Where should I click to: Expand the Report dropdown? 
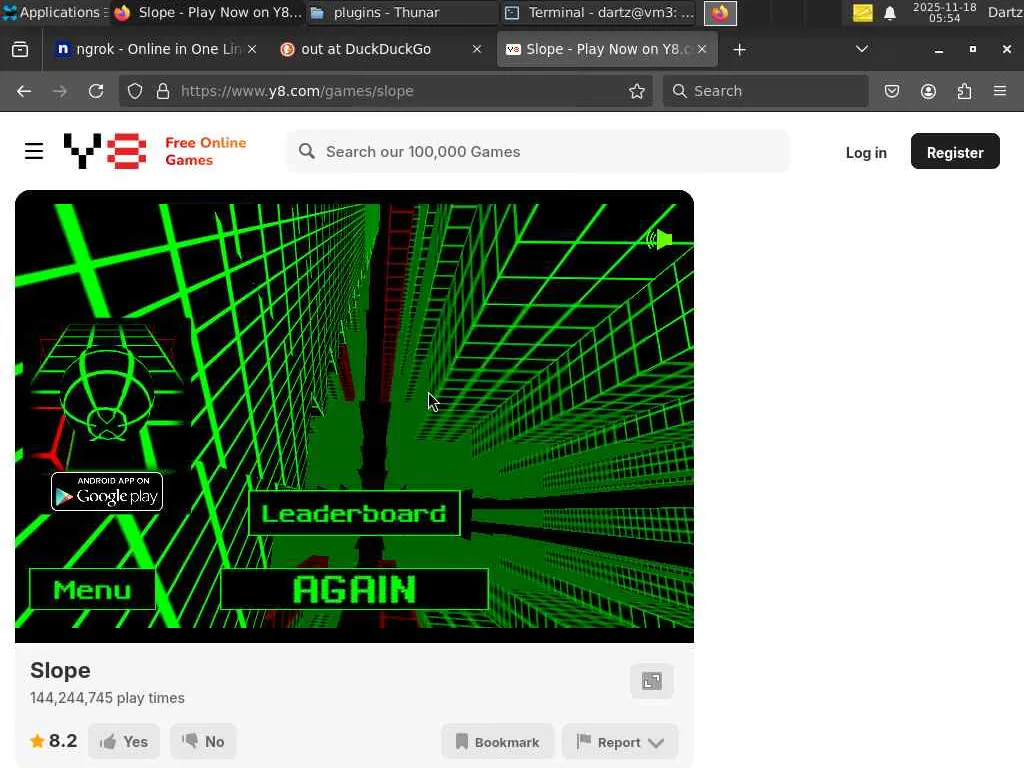click(620, 742)
